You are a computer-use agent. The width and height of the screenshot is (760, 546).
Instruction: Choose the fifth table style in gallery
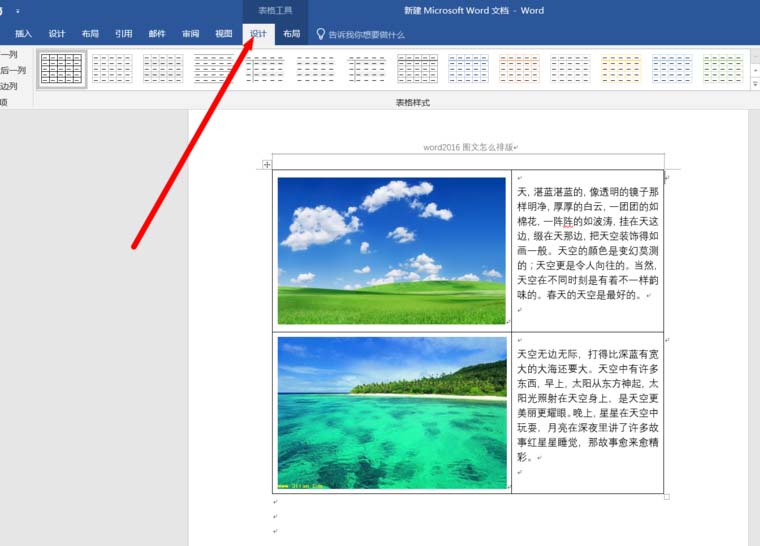265,69
